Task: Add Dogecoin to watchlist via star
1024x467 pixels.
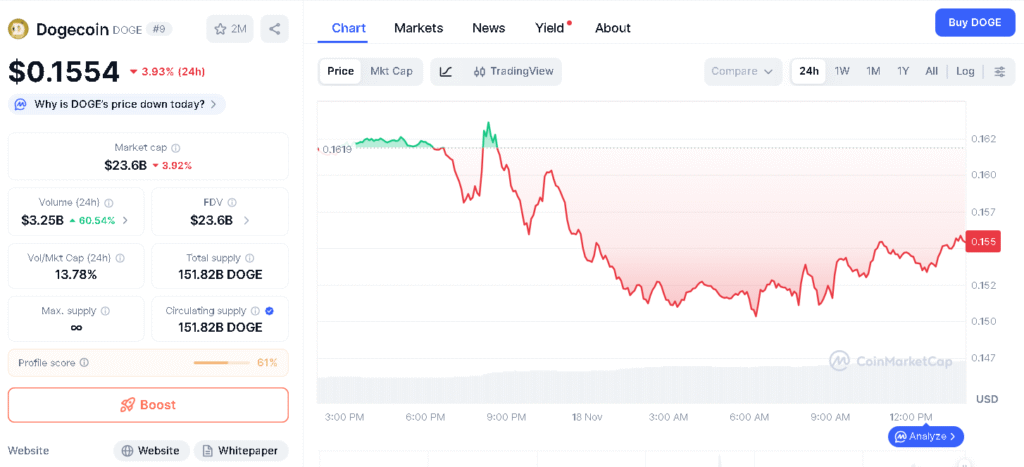Action: (230, 29)
